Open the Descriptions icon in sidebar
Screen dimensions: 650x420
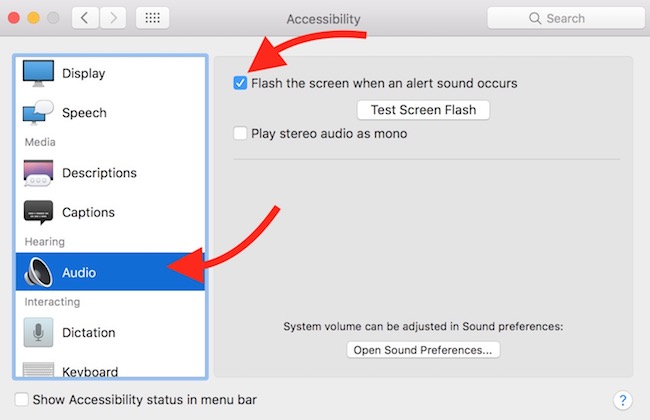click(x=38, y=173)
